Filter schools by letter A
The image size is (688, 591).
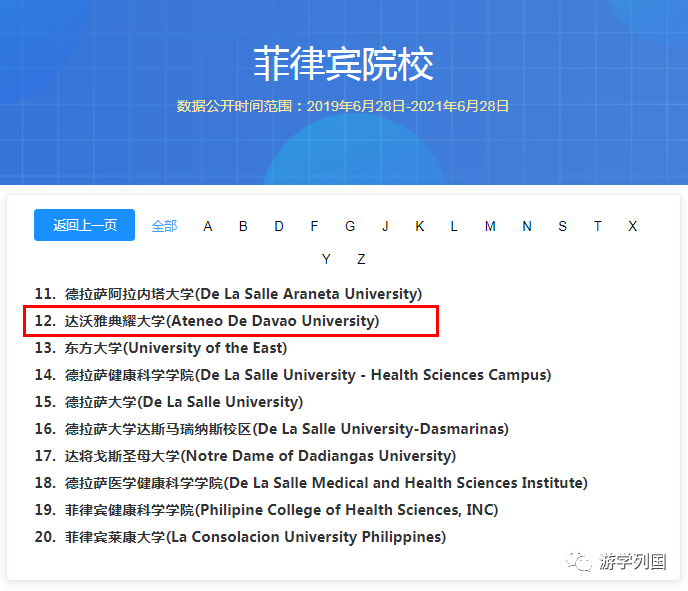pos(208,226)
